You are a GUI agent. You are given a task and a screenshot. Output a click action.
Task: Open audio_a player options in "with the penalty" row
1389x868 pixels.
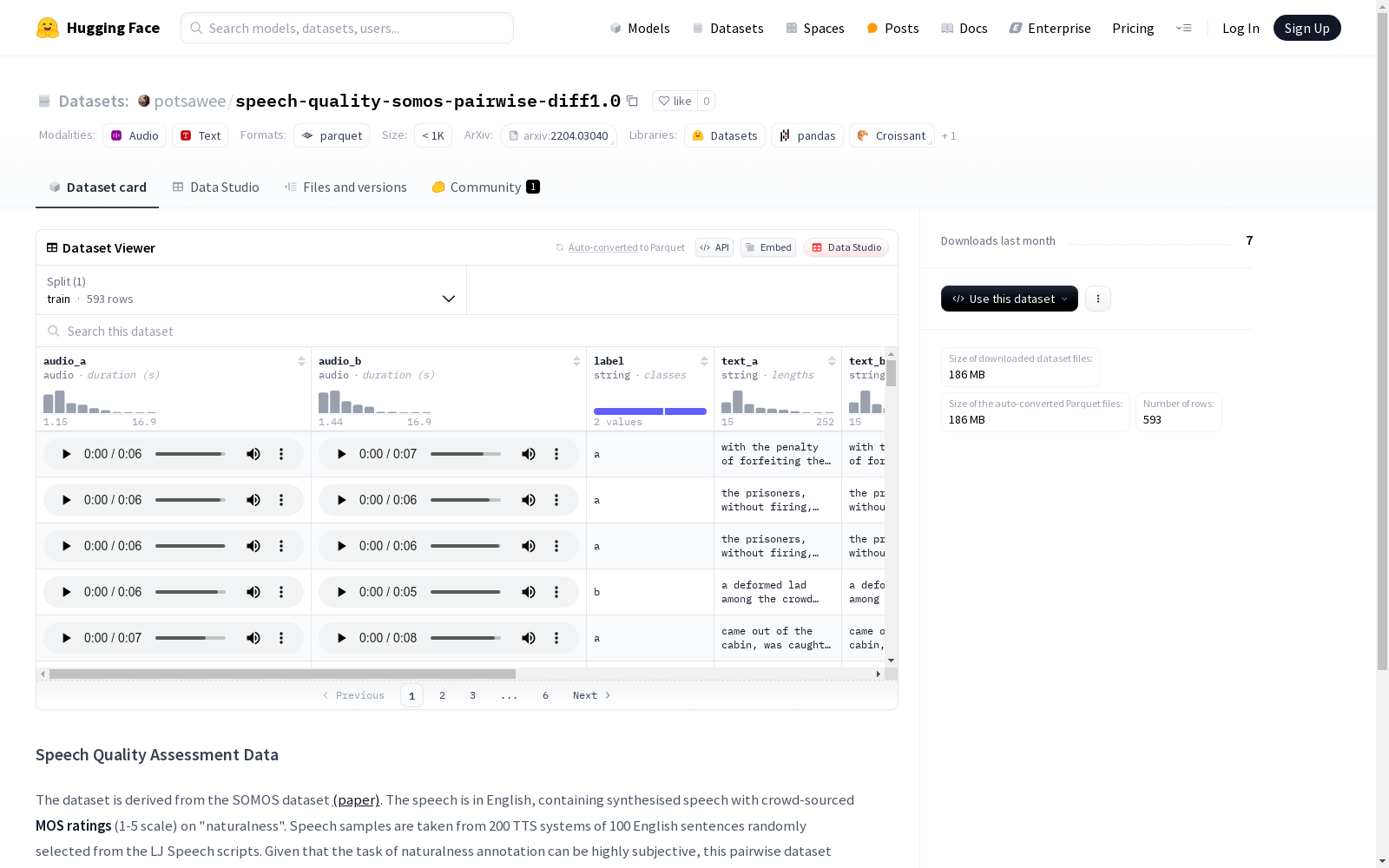pos(281,454)
